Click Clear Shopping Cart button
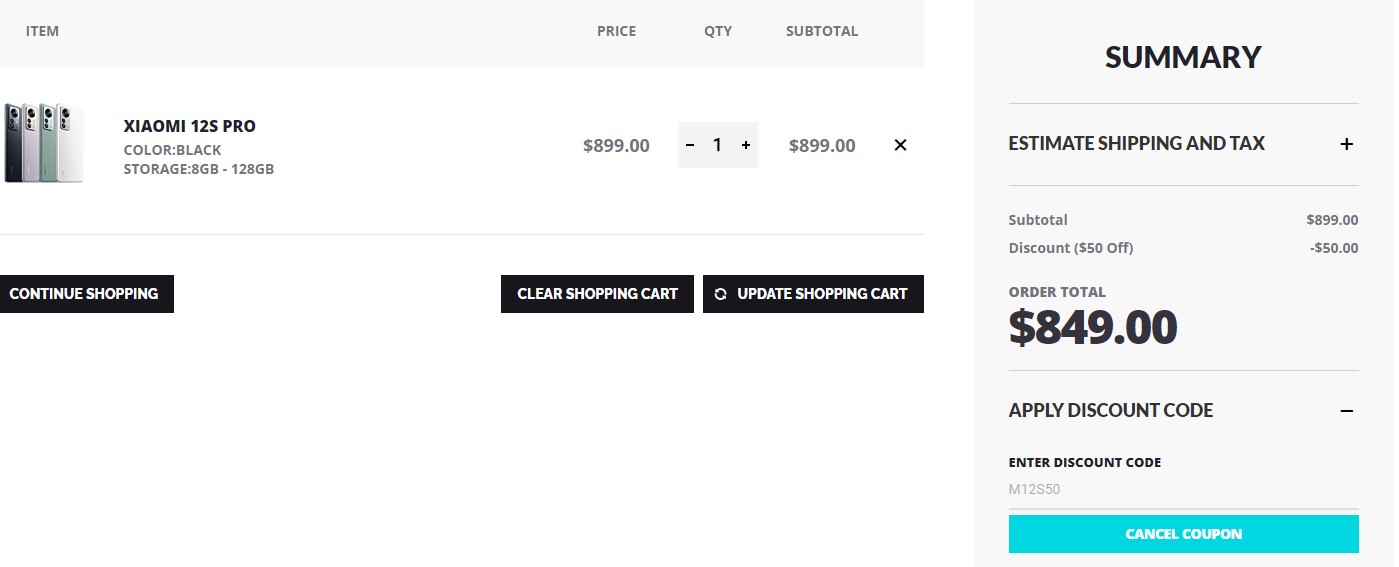 597,294
